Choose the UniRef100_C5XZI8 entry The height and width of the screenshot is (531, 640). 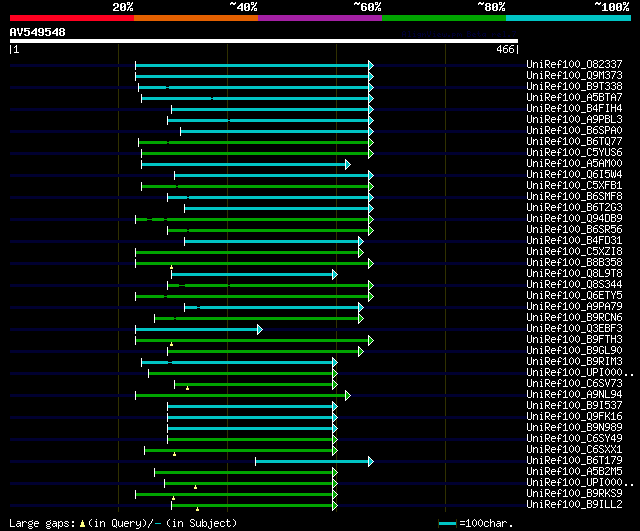574,252
